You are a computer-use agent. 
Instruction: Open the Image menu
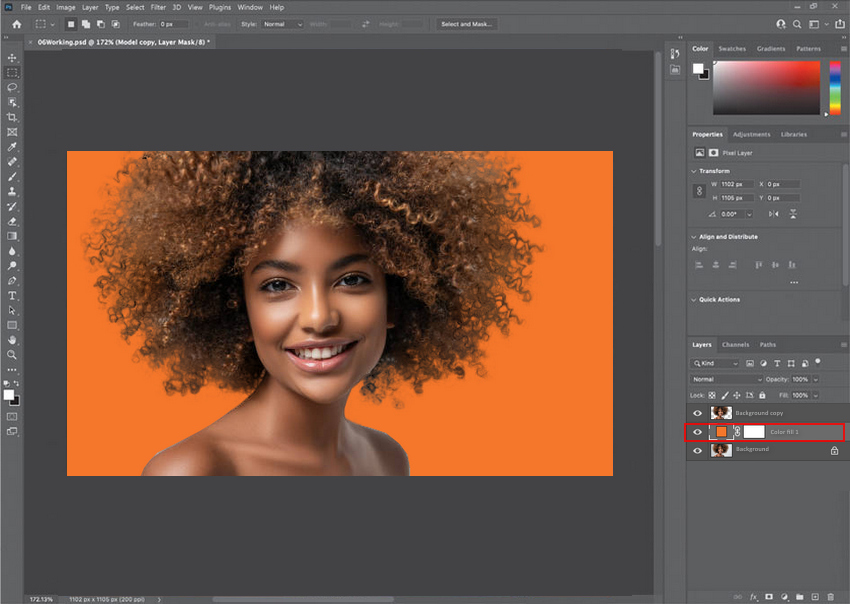tap(66, 7)
